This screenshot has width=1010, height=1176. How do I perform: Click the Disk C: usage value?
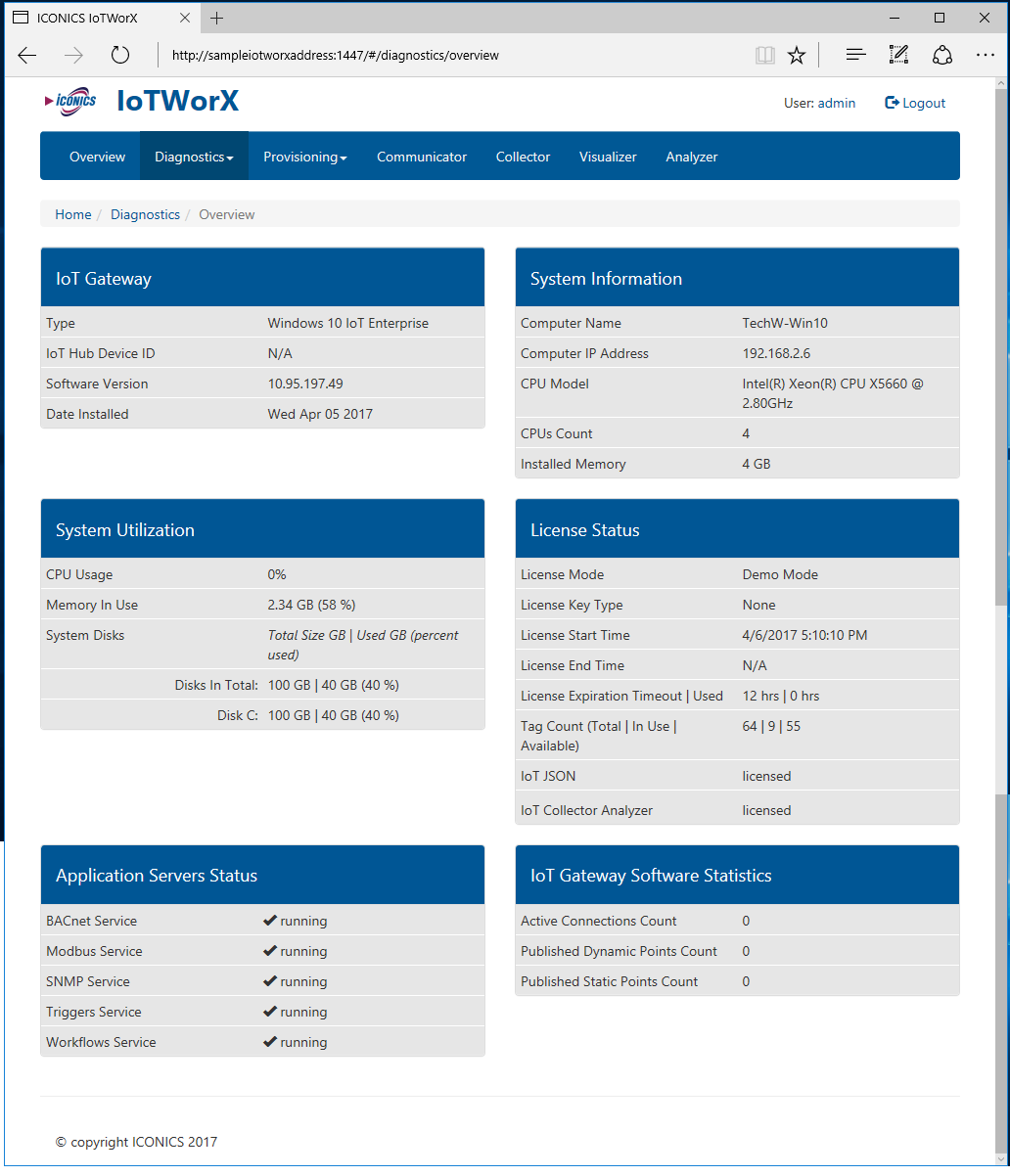pyautogui.click(x=334, y=715)
